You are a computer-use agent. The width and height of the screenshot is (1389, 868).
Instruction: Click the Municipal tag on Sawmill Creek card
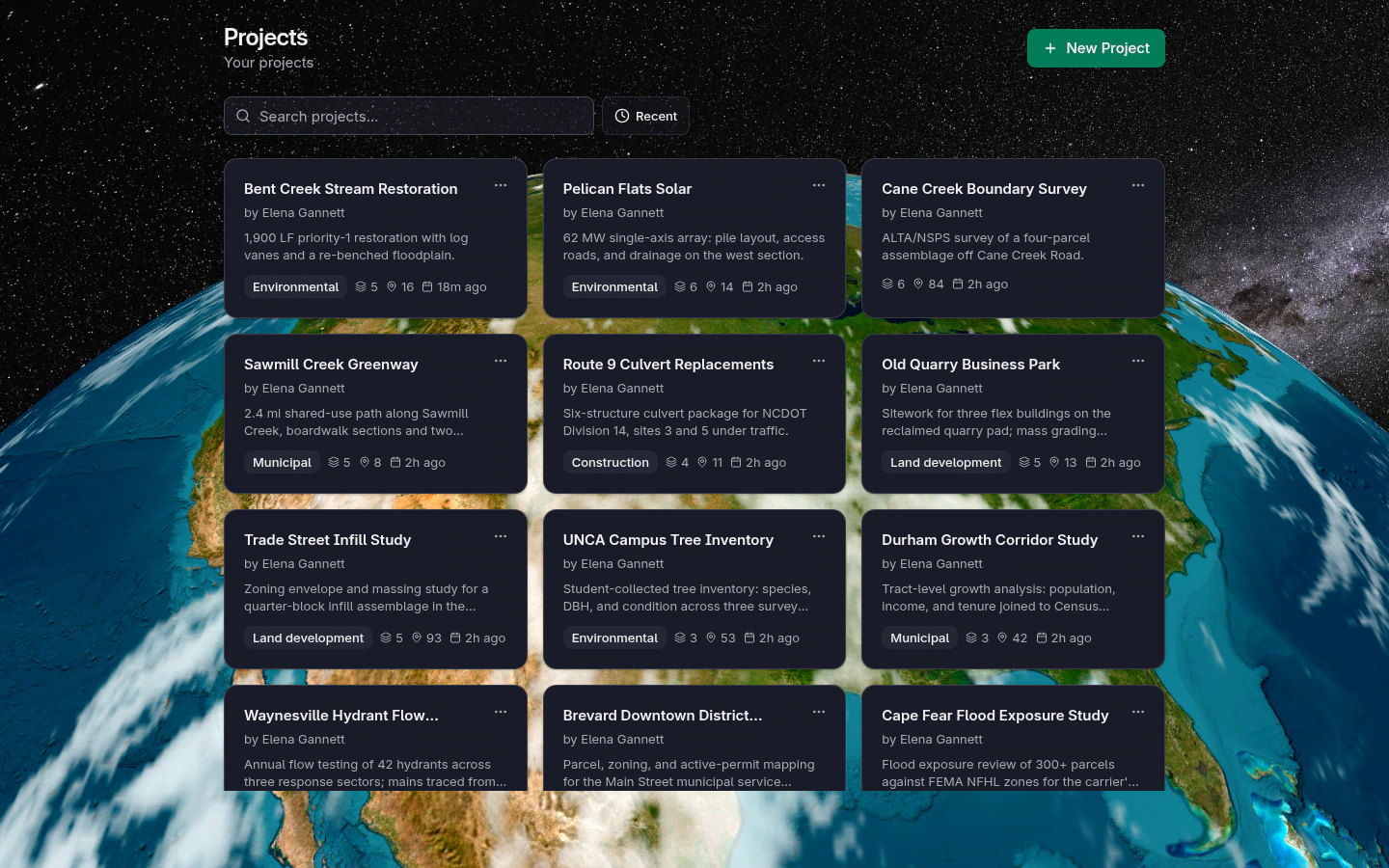[x=282, y=462]
